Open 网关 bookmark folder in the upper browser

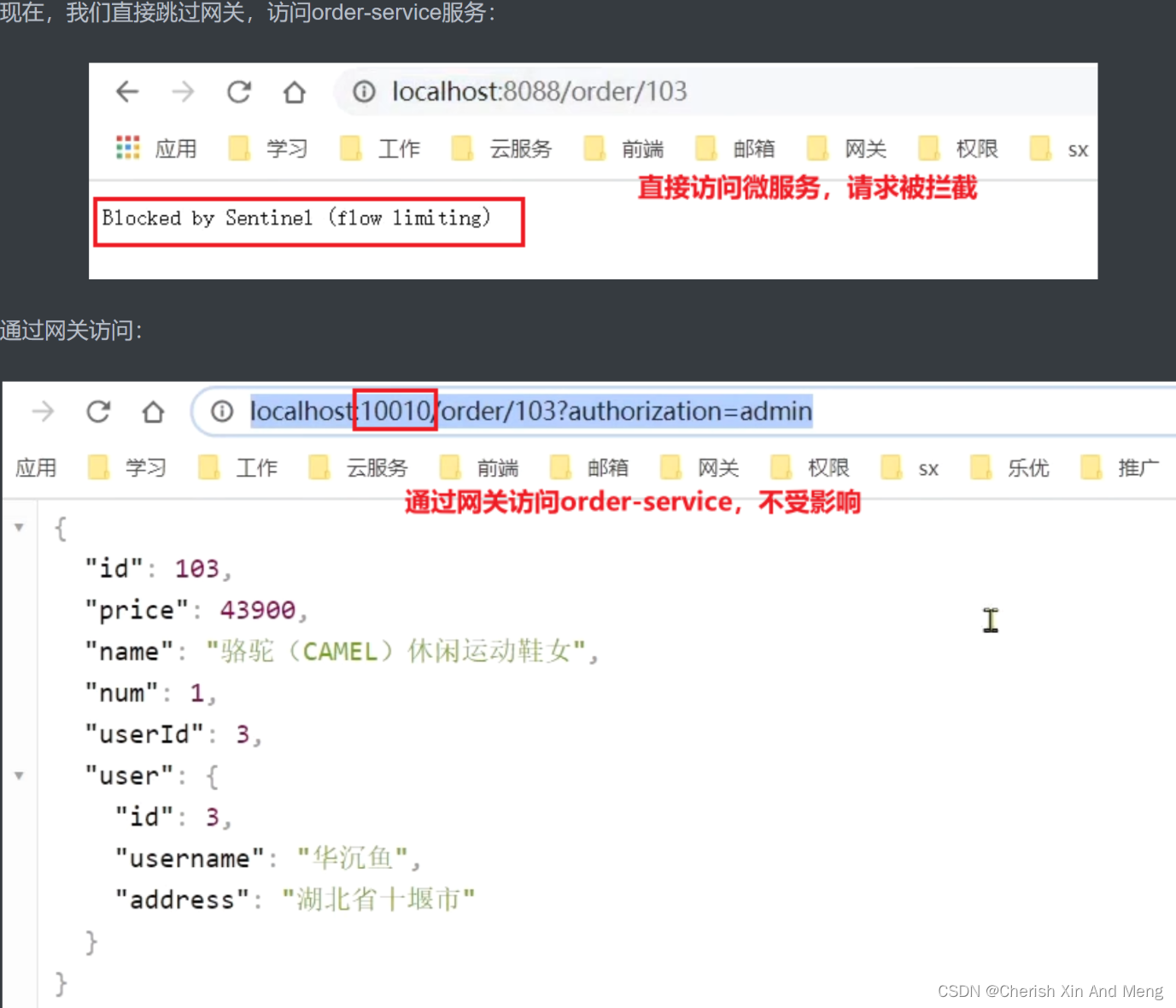tap(847, 149)
